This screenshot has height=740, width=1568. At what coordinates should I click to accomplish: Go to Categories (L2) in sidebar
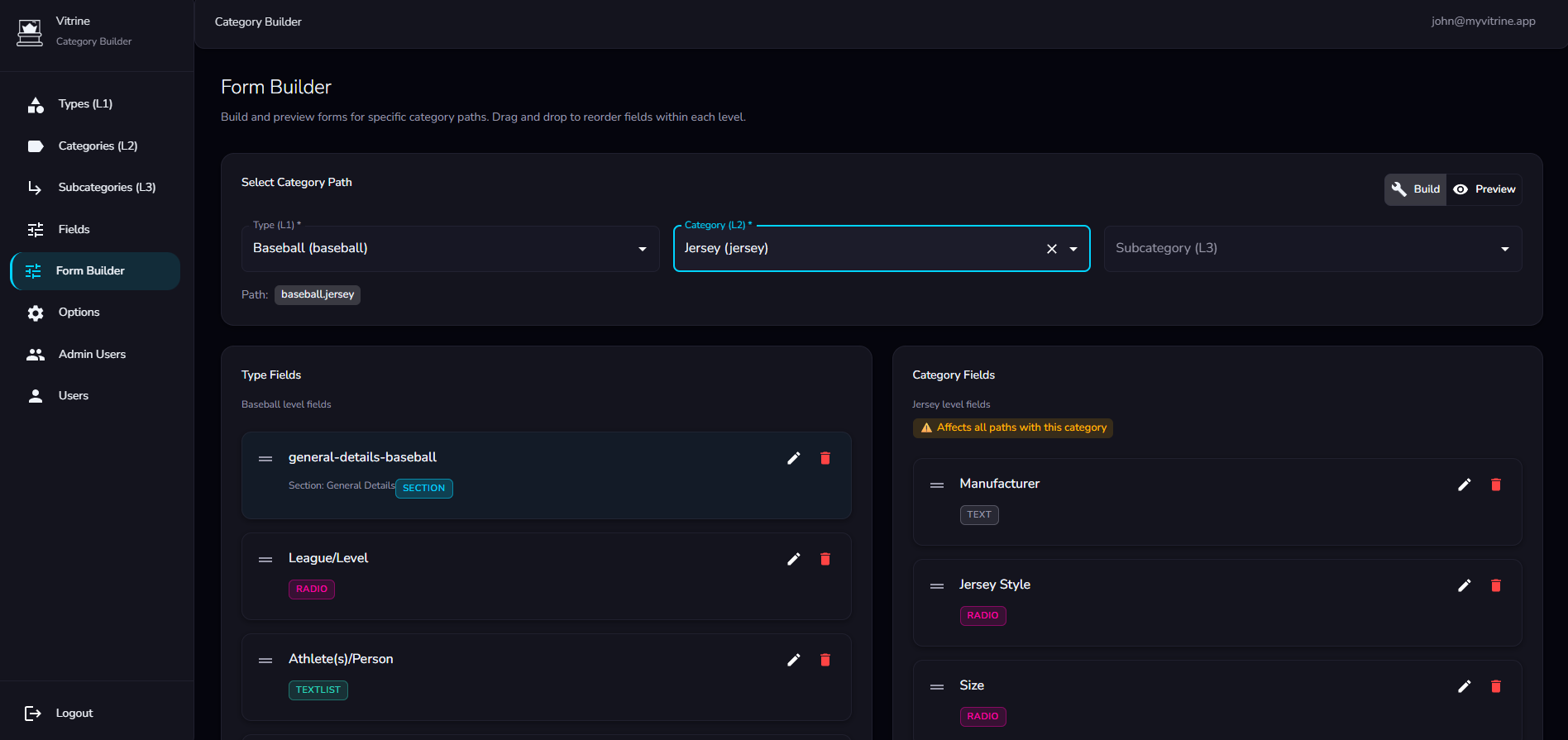(98, 146)
